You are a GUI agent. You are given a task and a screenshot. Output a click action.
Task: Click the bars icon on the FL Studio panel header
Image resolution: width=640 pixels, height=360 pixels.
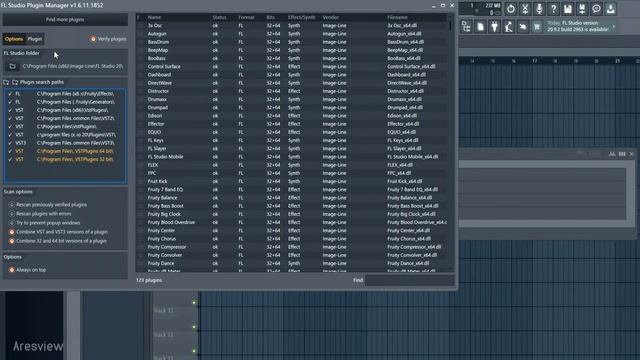tap(622, 154)
